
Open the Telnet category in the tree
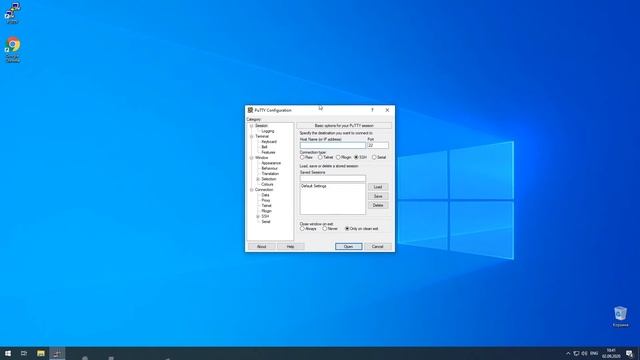click(267, 206)
